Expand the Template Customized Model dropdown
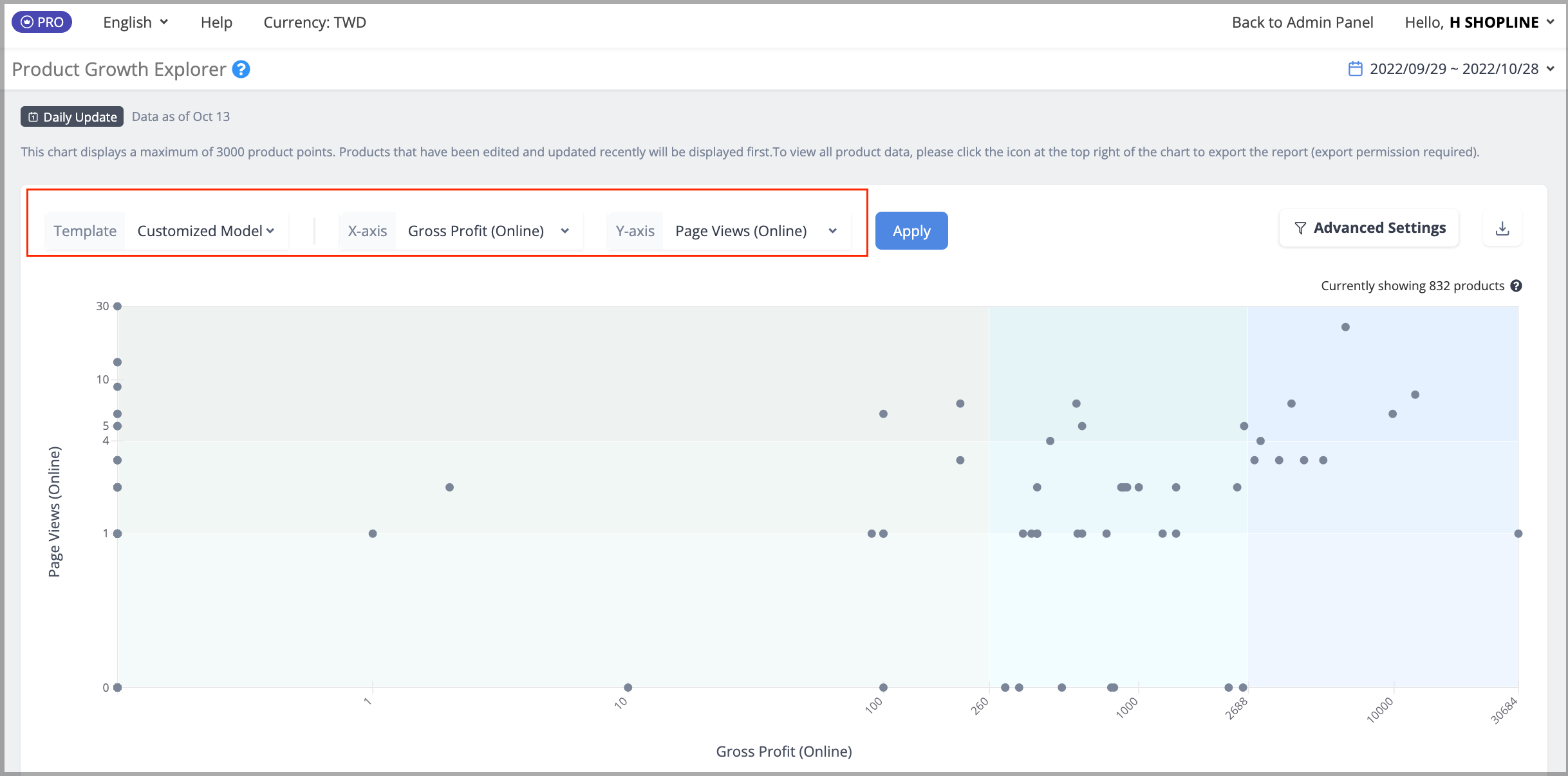The image size is (1568, 776). coord(206,231)
